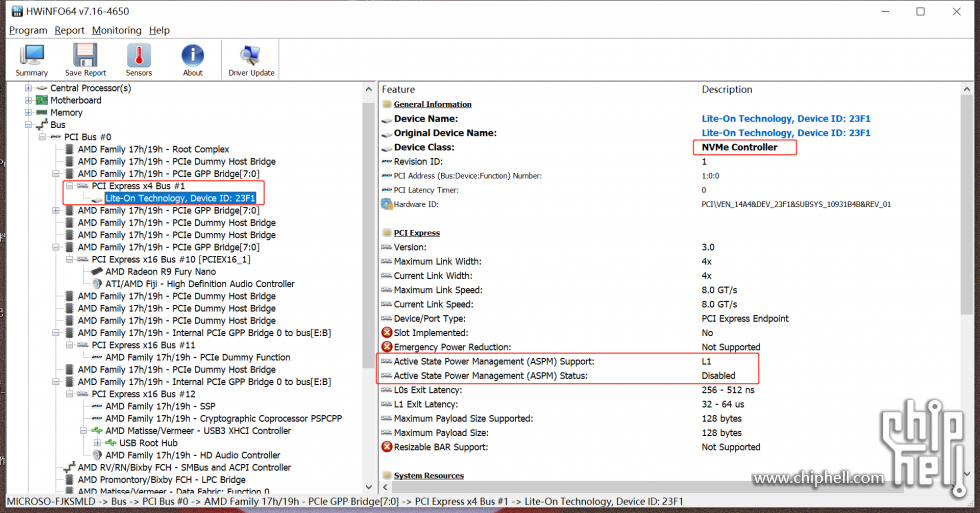Click the About info icon

192,60
